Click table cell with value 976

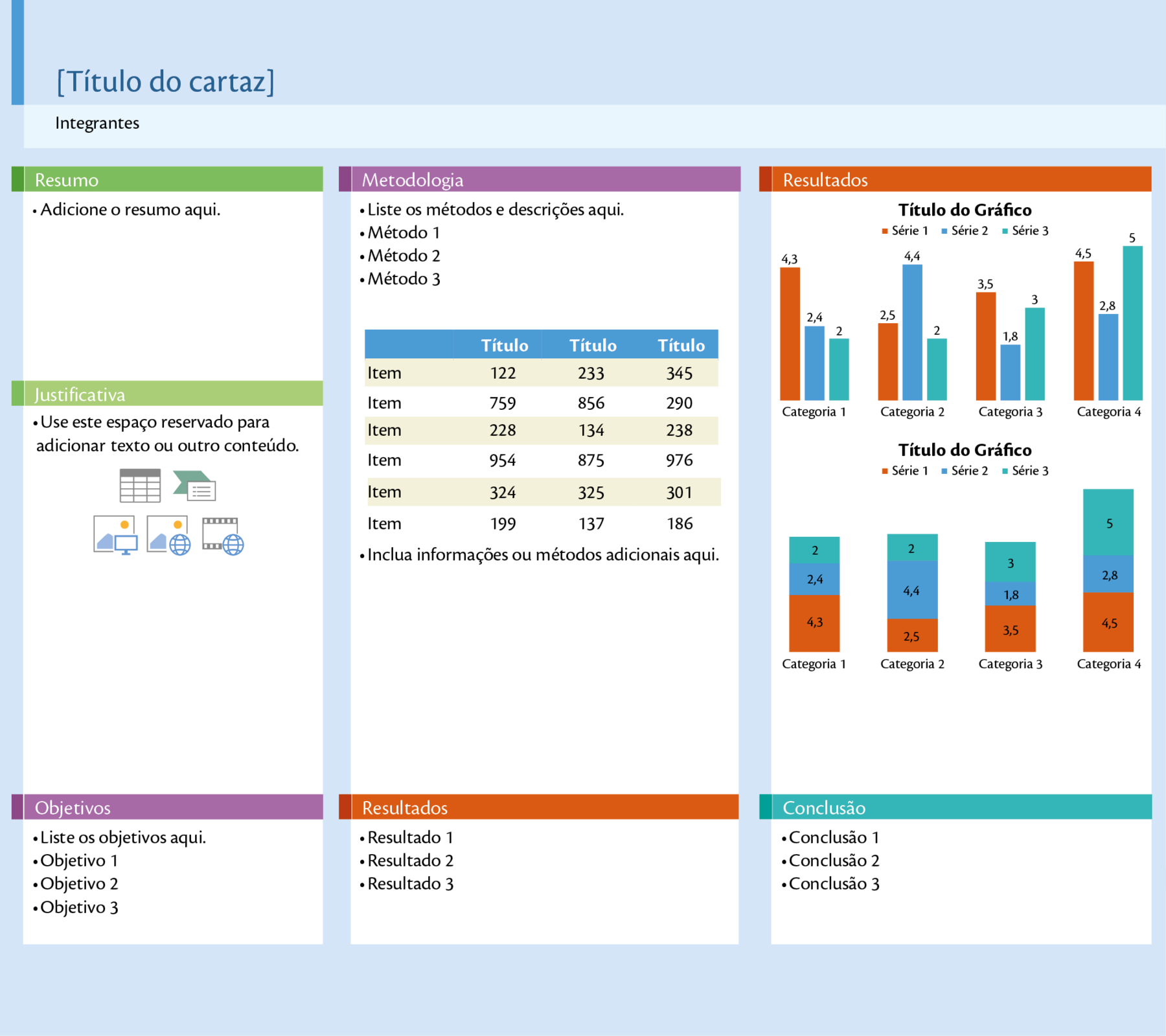(x=680, y=460)
